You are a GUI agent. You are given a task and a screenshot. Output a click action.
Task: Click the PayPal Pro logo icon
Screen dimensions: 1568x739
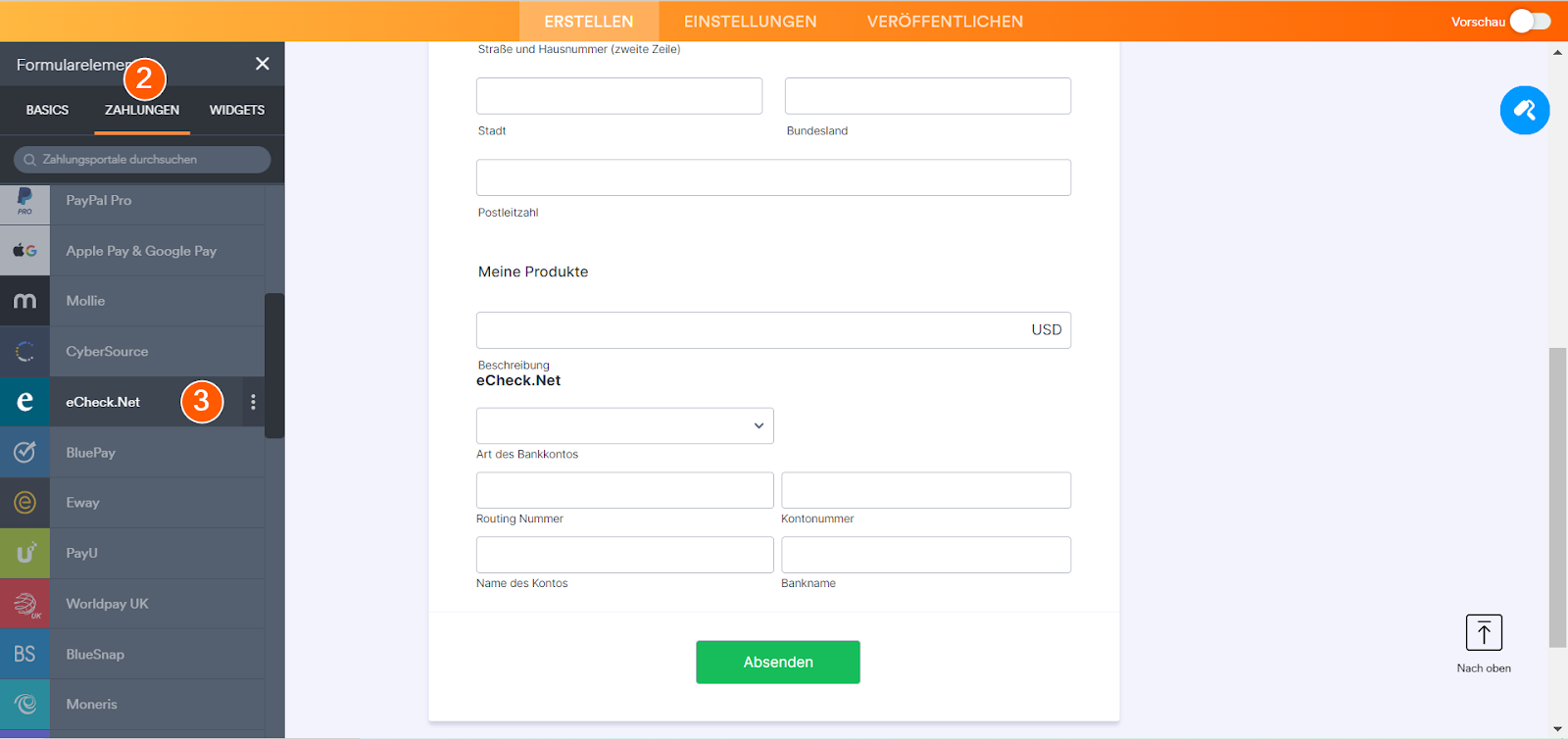pos(24,201)
